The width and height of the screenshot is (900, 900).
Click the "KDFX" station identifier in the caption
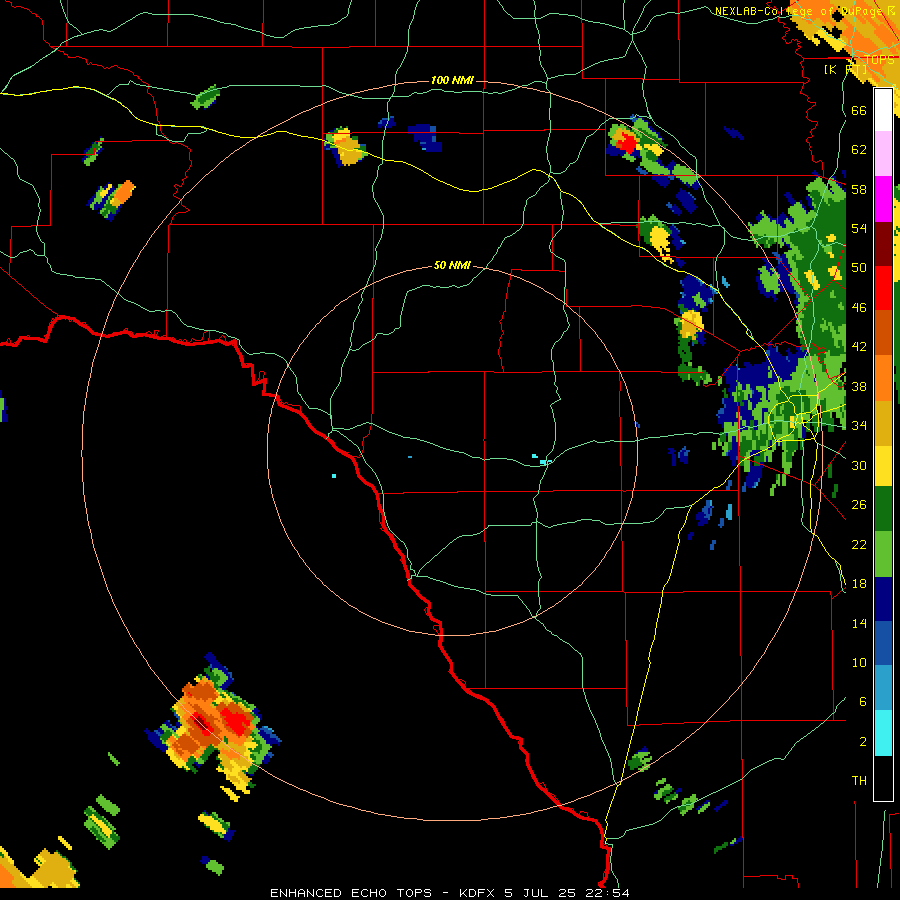[x=479, y=893]
